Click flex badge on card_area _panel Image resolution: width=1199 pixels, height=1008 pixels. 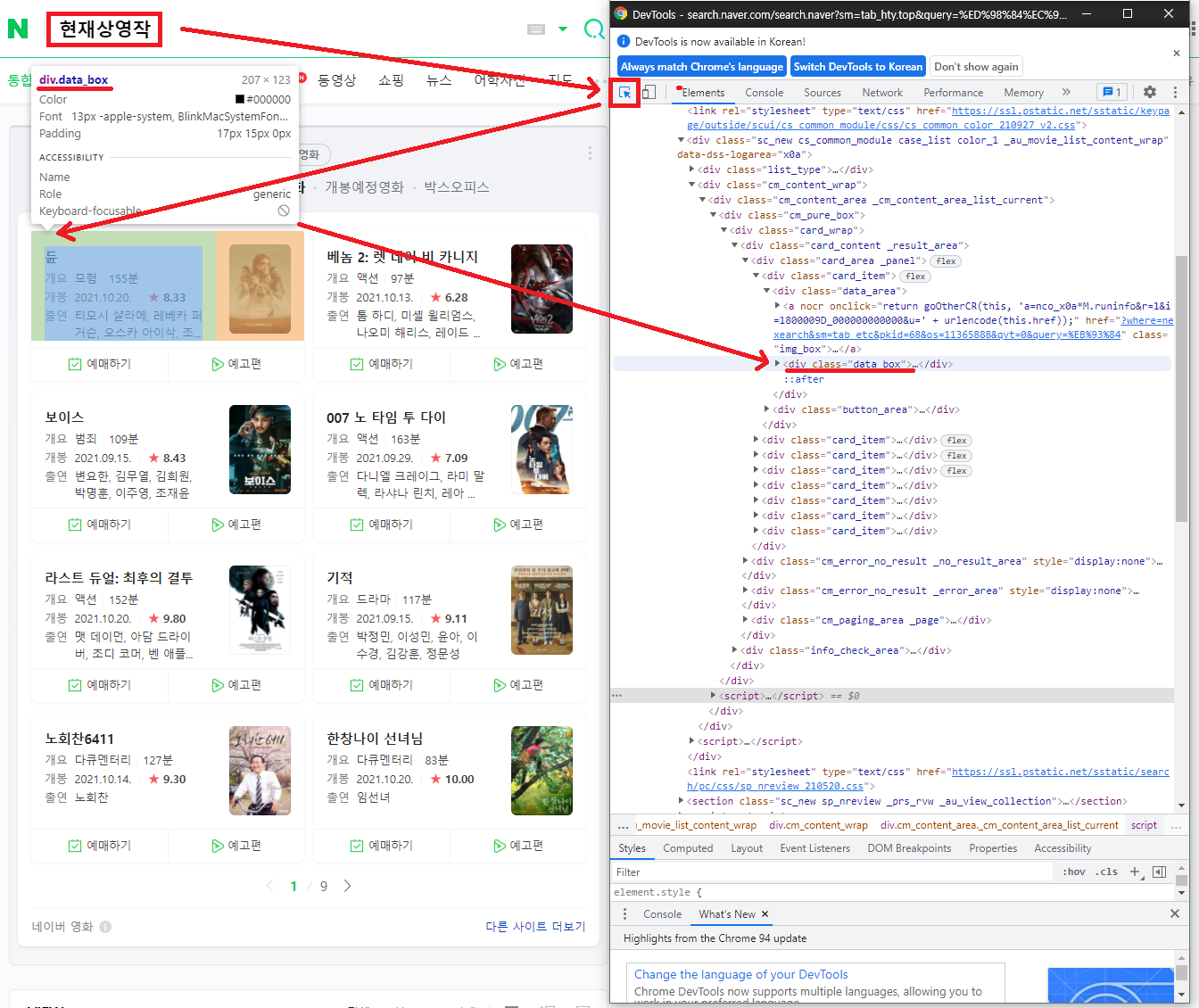click(946, 261)
